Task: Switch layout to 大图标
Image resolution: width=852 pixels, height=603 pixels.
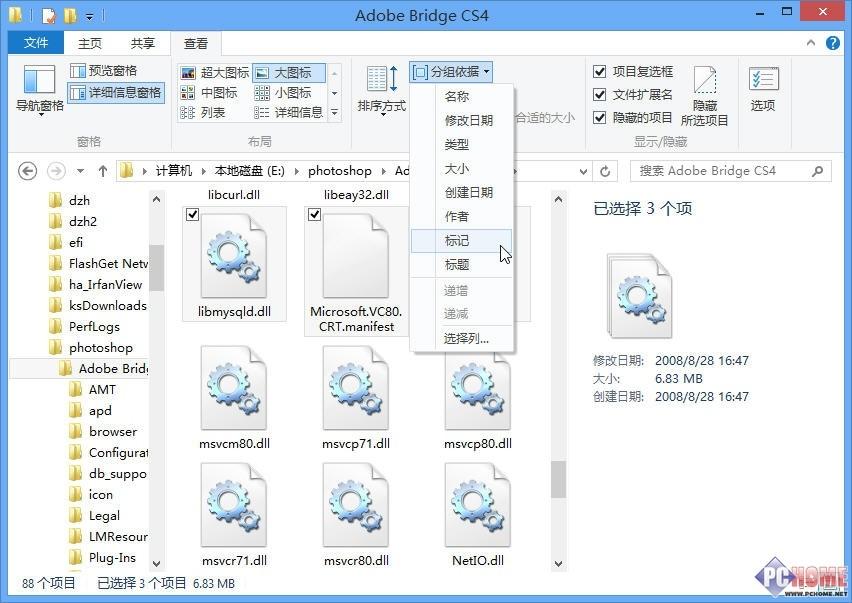Action: tap(289, 73)
